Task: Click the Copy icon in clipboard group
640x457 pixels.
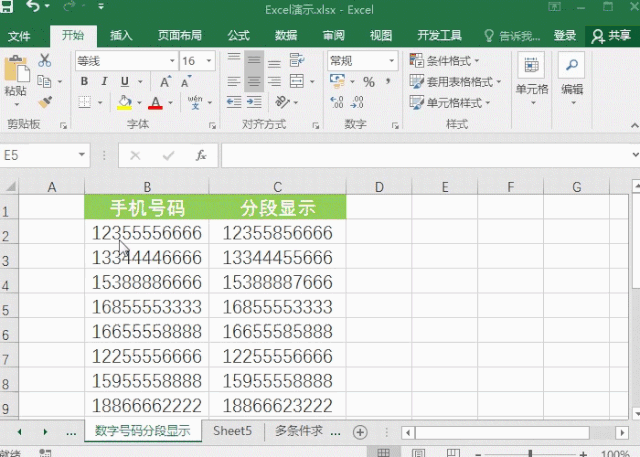Action: tap(44, 82)
